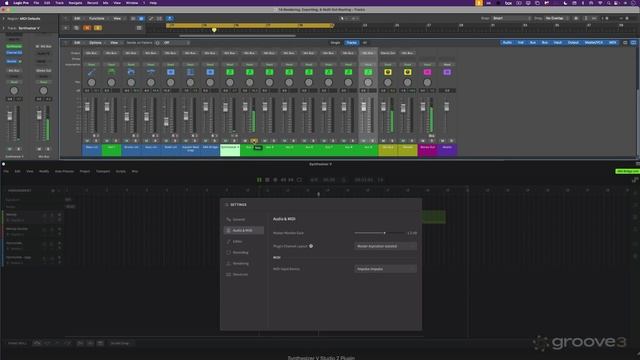Switch mixer to All view
Viewport: 640px width, 360px height.
[x=364, y=43]
